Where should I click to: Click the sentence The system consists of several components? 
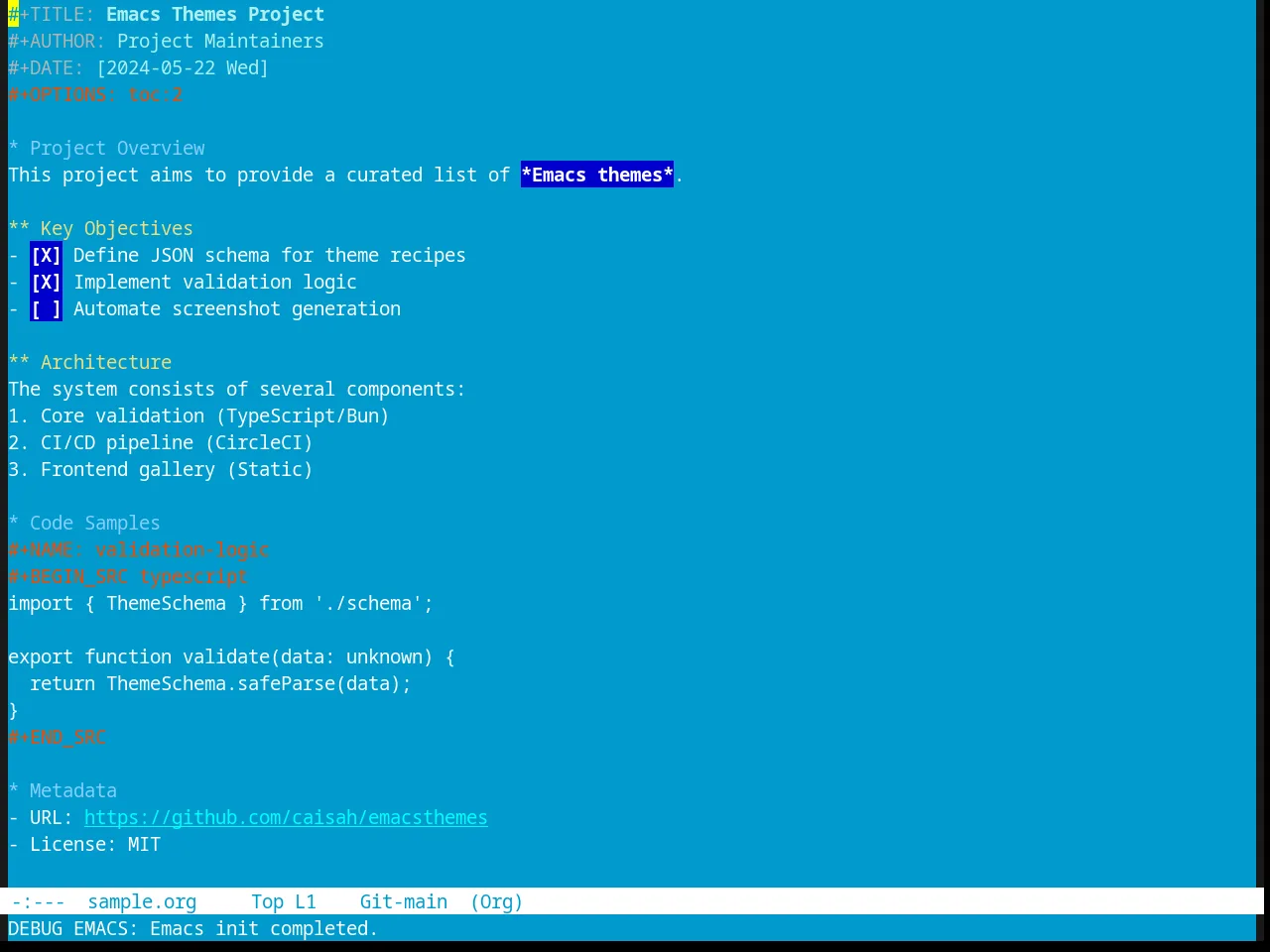(236, 390)
